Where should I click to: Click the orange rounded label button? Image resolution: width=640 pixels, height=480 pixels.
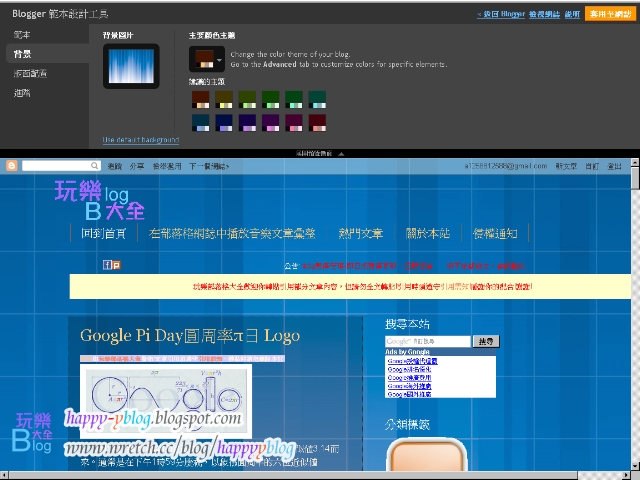click(x=427, y=454)
